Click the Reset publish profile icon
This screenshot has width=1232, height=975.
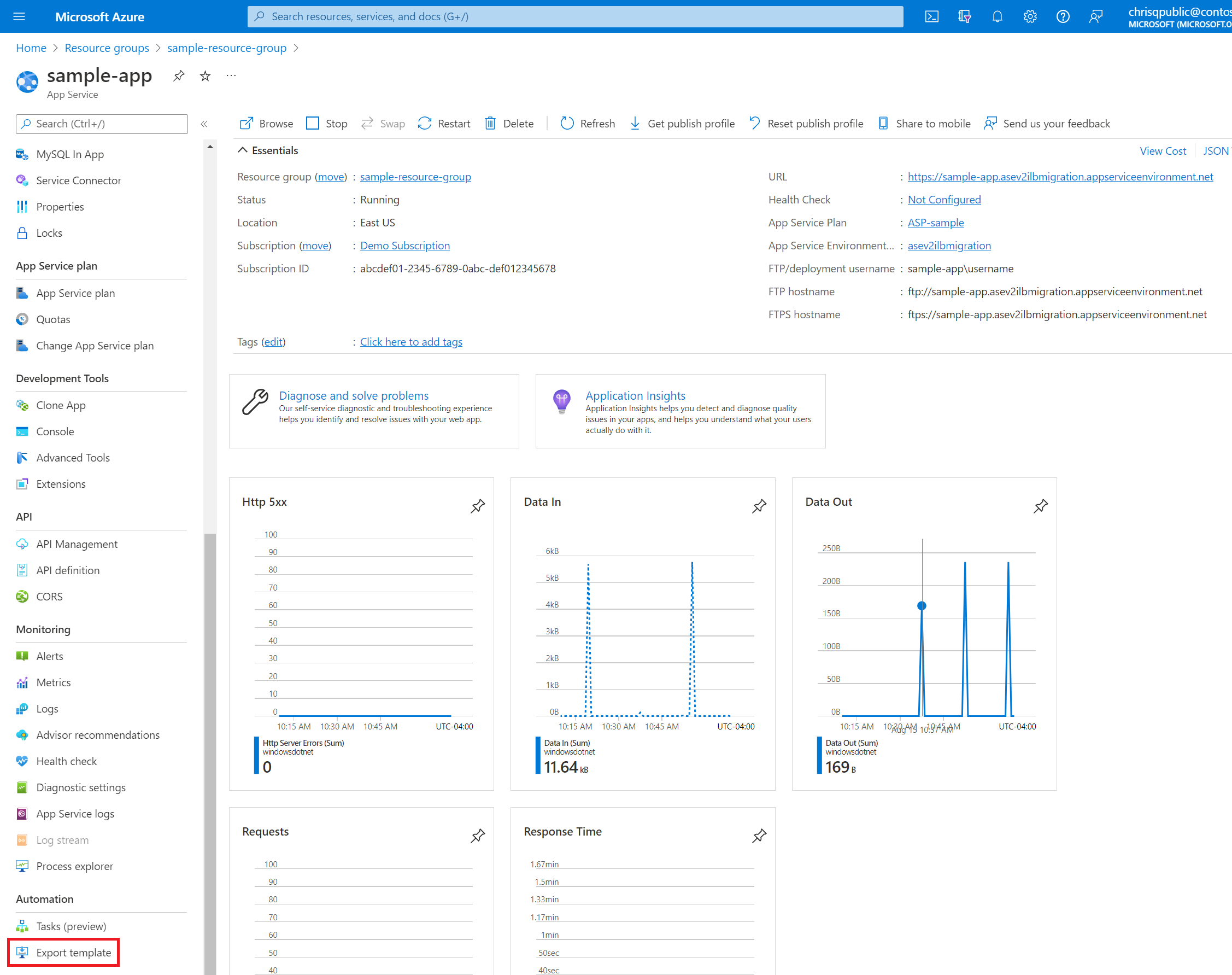[x=753, y=123]
